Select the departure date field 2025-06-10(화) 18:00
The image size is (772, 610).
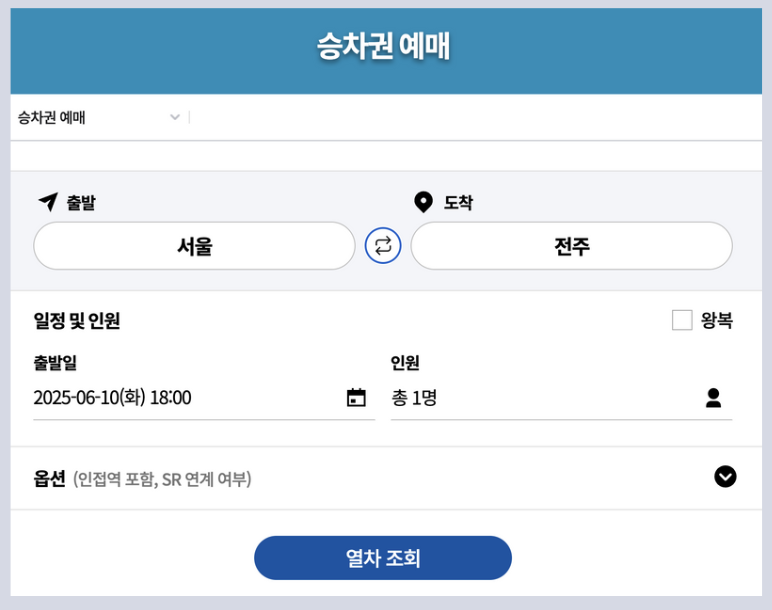pyautogui.click(x=204, y=398)
